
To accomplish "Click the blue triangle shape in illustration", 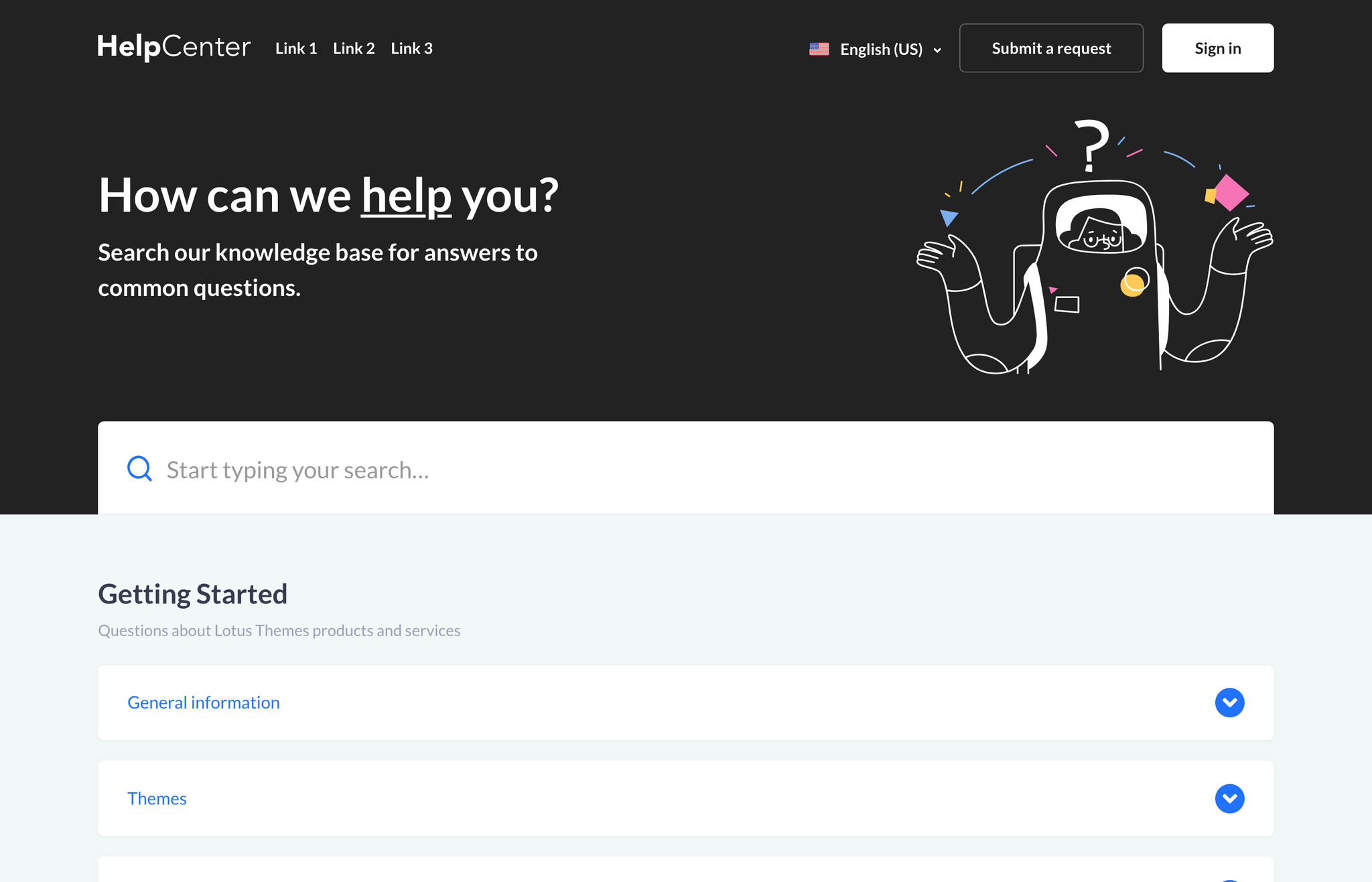I will pos(949,218).
